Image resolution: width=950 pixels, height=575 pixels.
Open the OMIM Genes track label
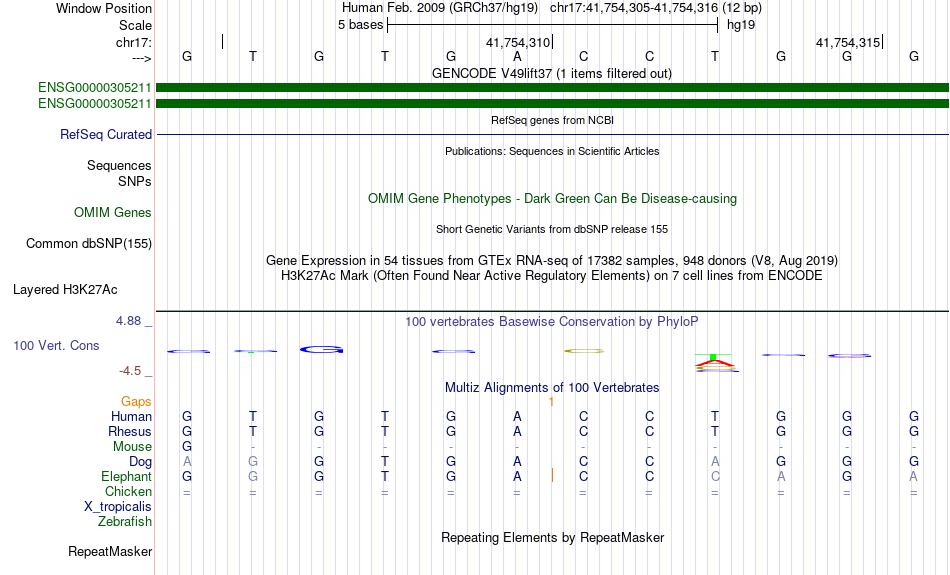pyautogui.click(x=112, y=213)
